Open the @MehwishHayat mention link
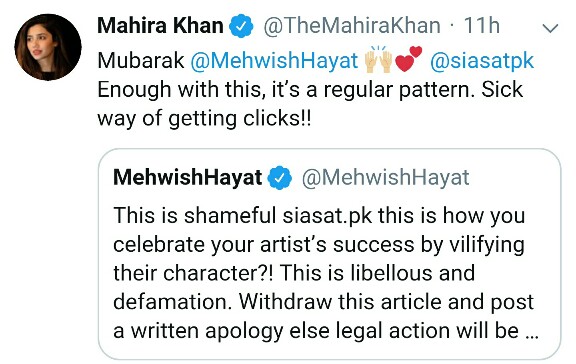Image resolution: width=576 pixels, height=364 pixels. click(x=274, y=60)
